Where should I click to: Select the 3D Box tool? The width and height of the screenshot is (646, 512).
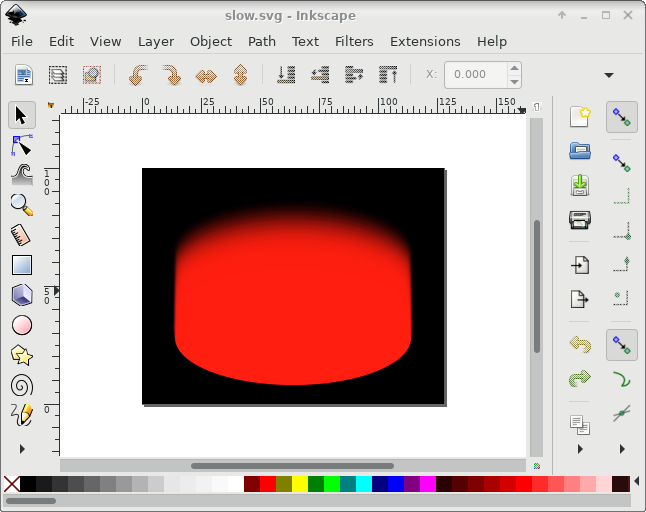(x=21, y=295)
